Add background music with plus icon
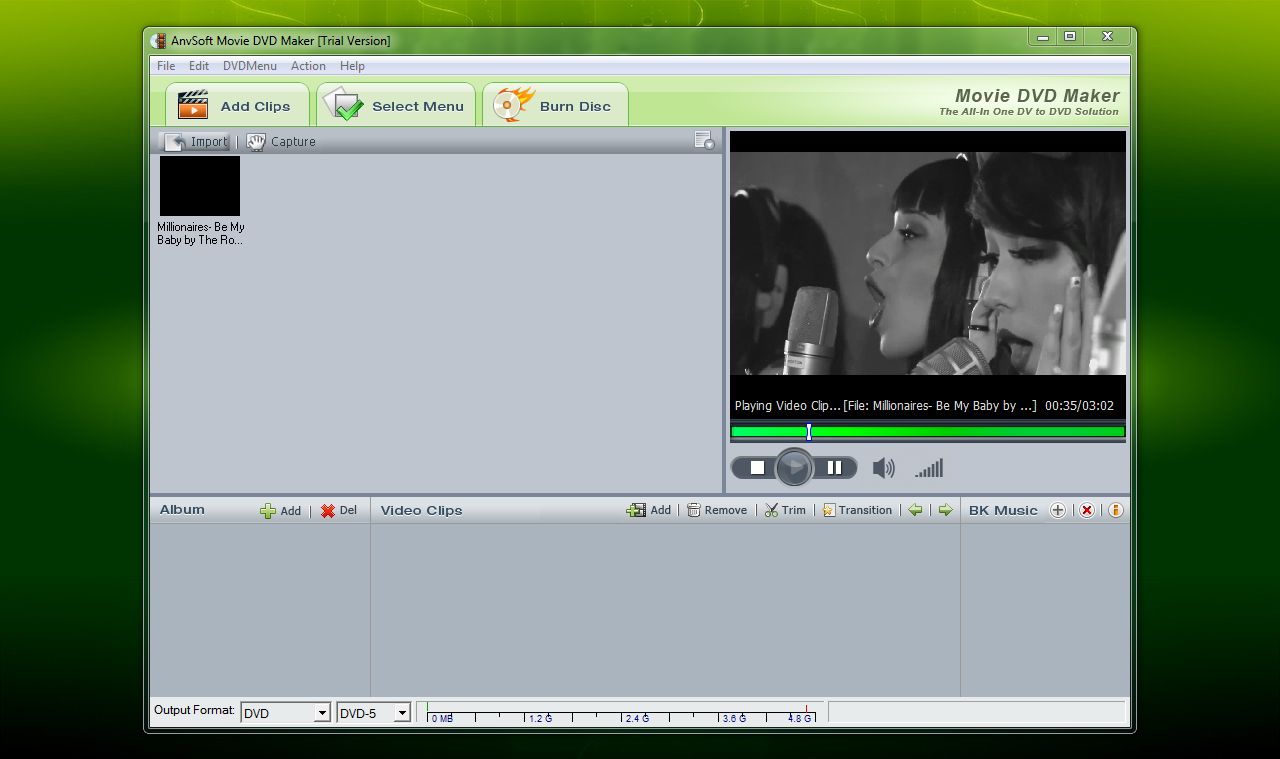Image resolution: width=1280 pixels, height=759 pixels. [x=1057, y=510]
